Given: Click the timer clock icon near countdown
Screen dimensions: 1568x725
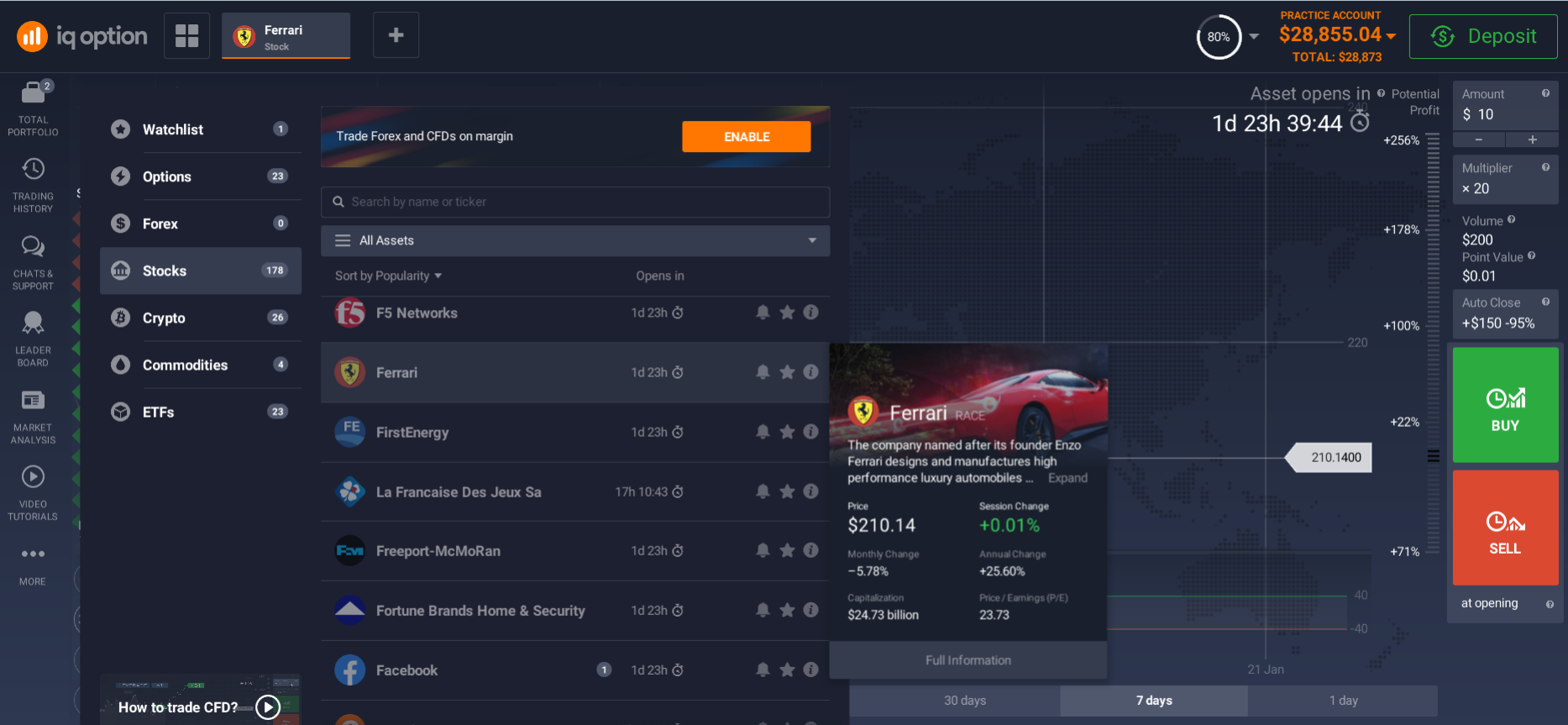Looking at the screenshot, I should coord(1360,123).
